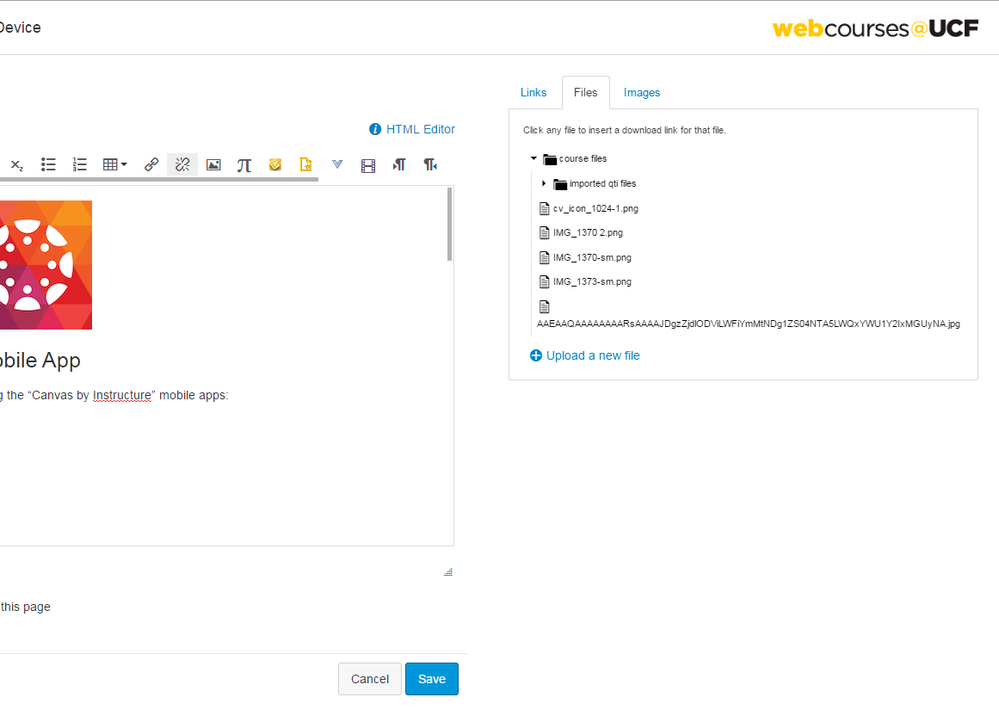Open the table insert dropdown

[115, 165]
